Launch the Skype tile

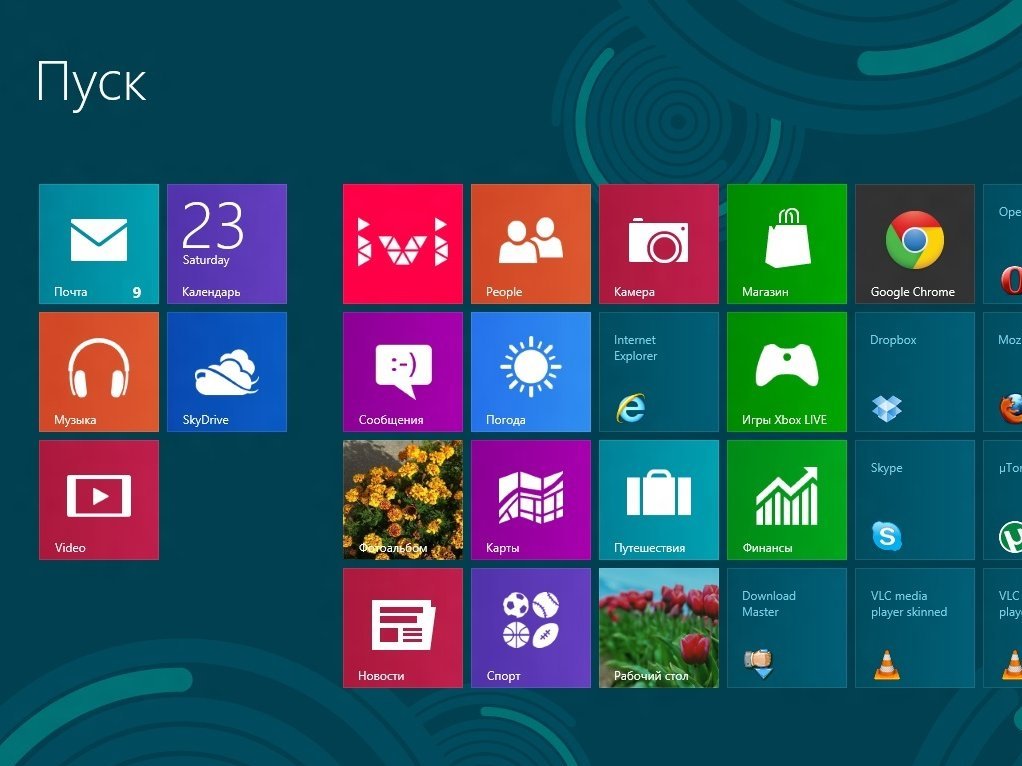(x=914, y=500)
